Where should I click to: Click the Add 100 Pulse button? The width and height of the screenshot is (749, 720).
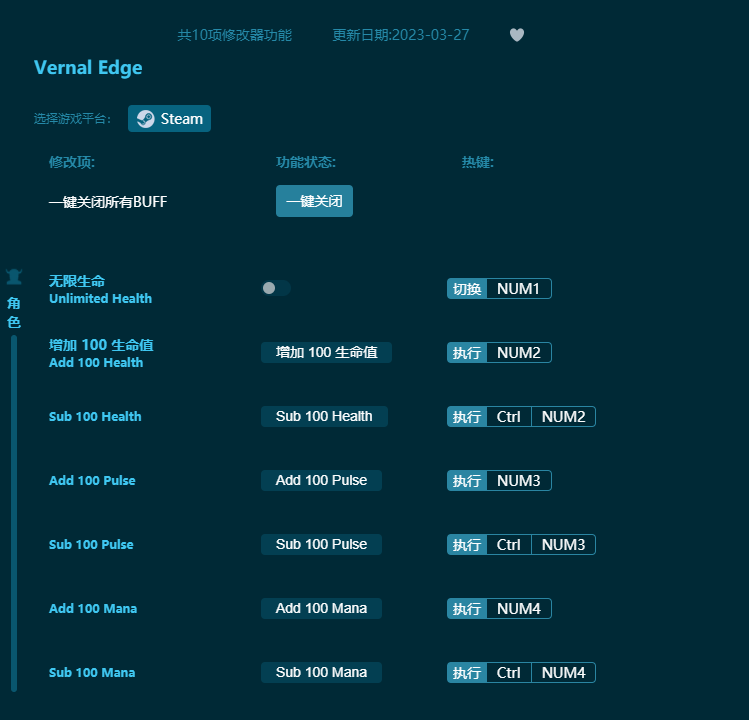(x=321, y=481)
